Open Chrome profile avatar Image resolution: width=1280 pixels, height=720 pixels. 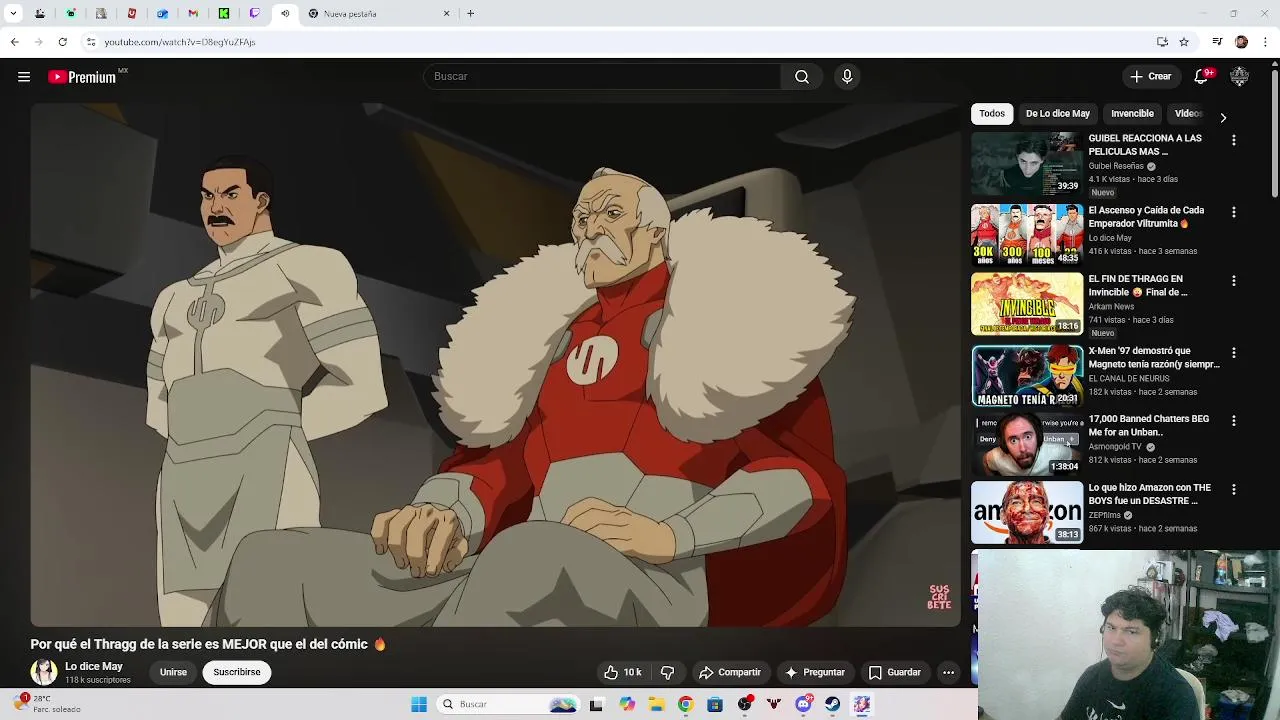[1241, 42]
